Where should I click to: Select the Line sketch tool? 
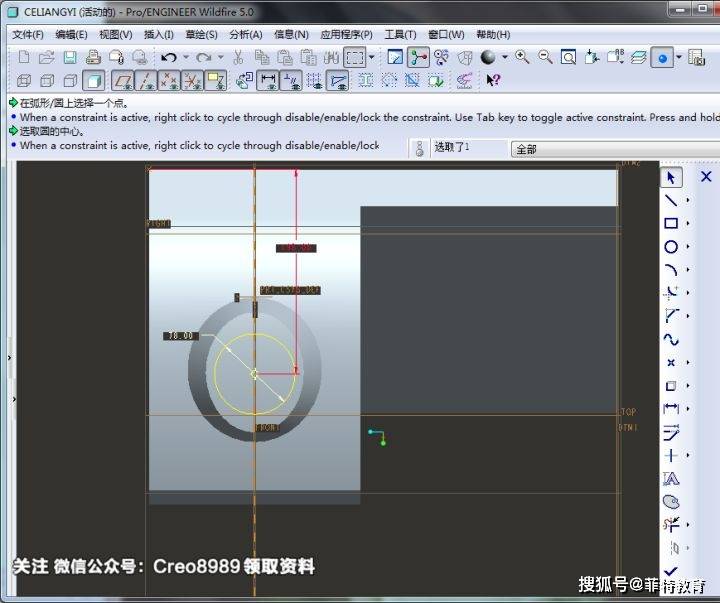[x=671, y=200]
